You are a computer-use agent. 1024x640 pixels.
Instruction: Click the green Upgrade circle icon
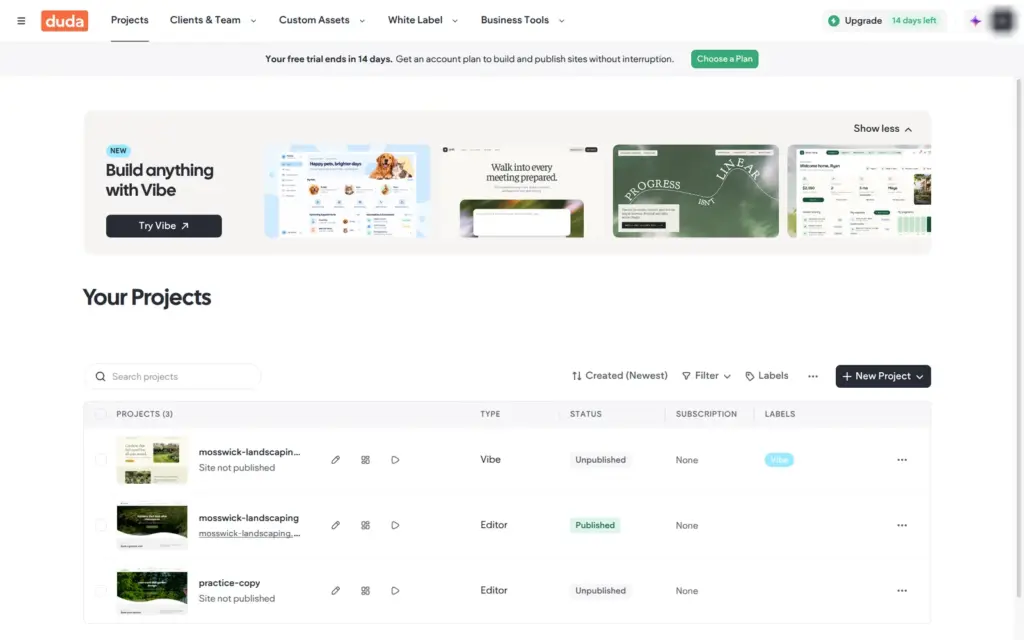833,21
